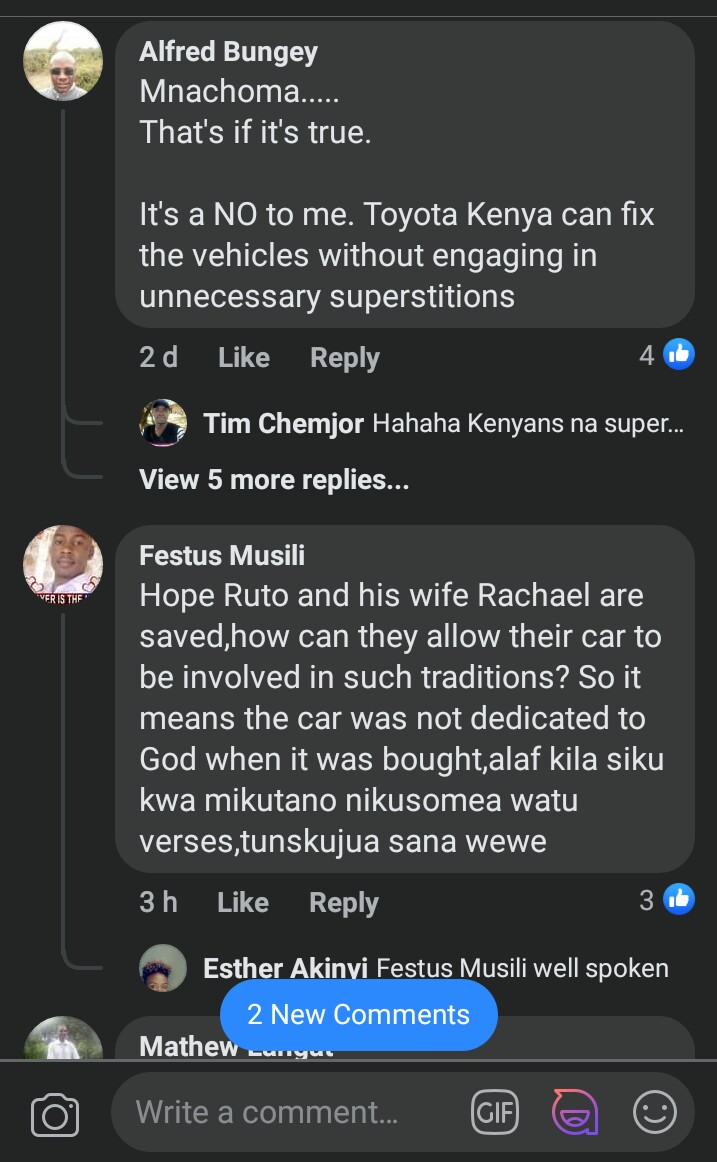717x1162 pixels.
Task: Open the GIF picker icon
Action: [495, 1112]
